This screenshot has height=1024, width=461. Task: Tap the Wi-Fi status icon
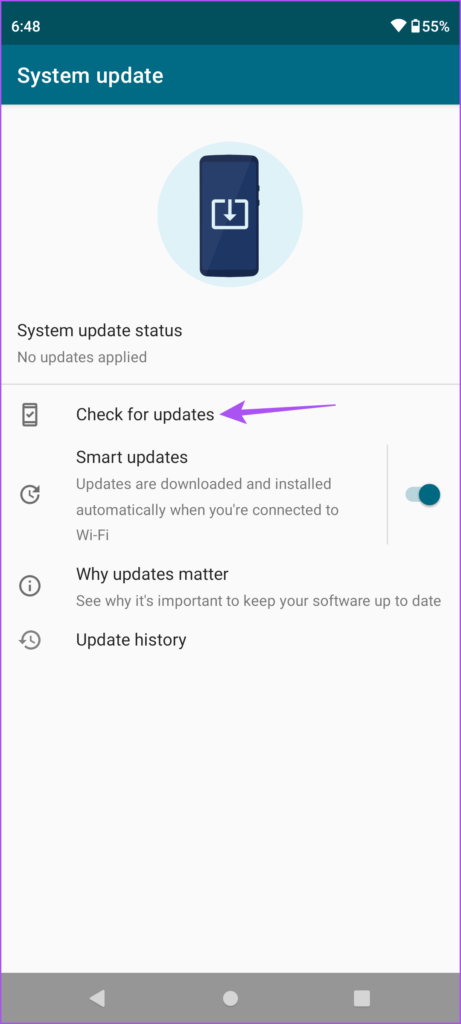point(398,26)
